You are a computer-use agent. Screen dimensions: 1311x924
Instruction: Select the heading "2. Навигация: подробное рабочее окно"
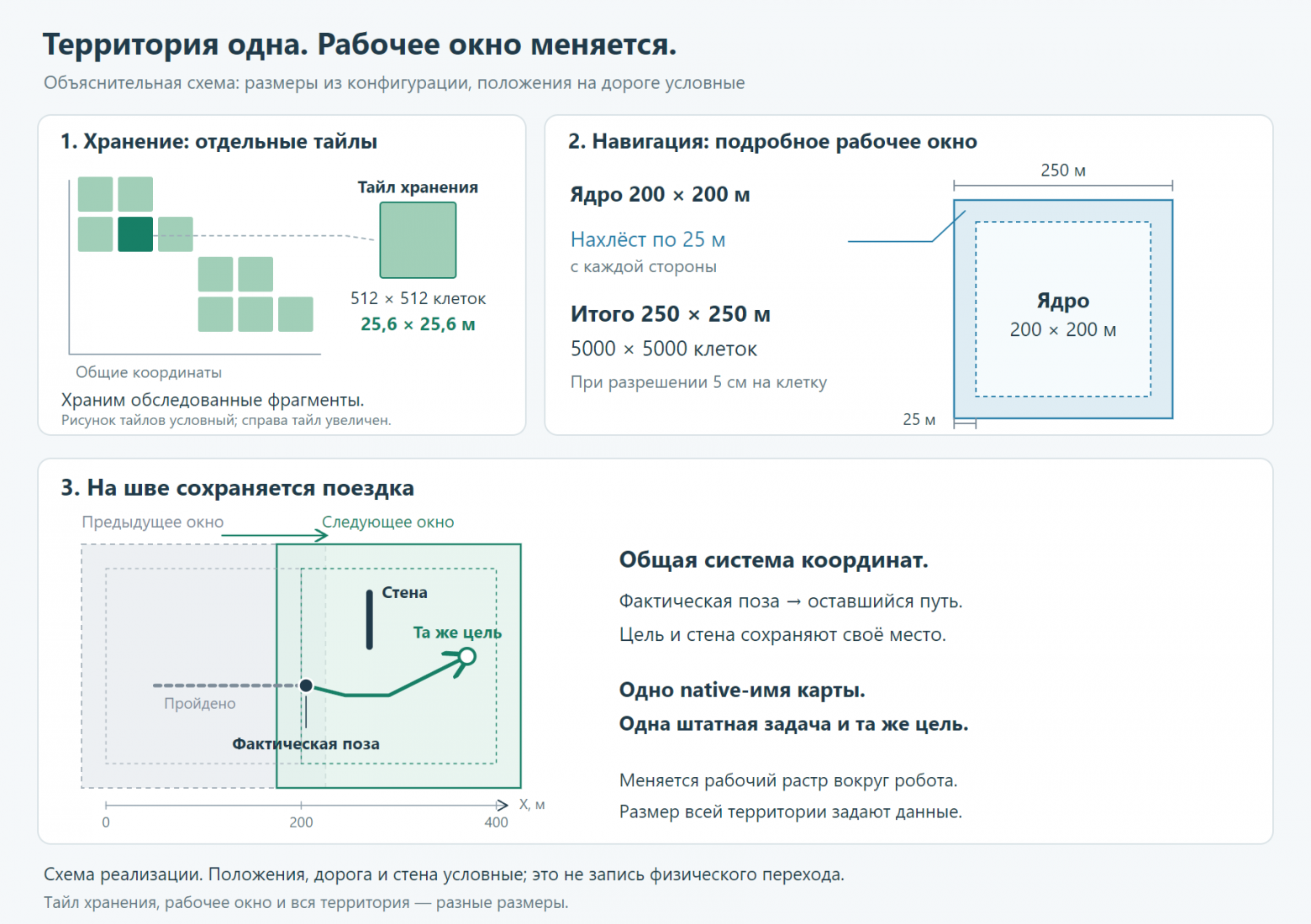[772, 141]
